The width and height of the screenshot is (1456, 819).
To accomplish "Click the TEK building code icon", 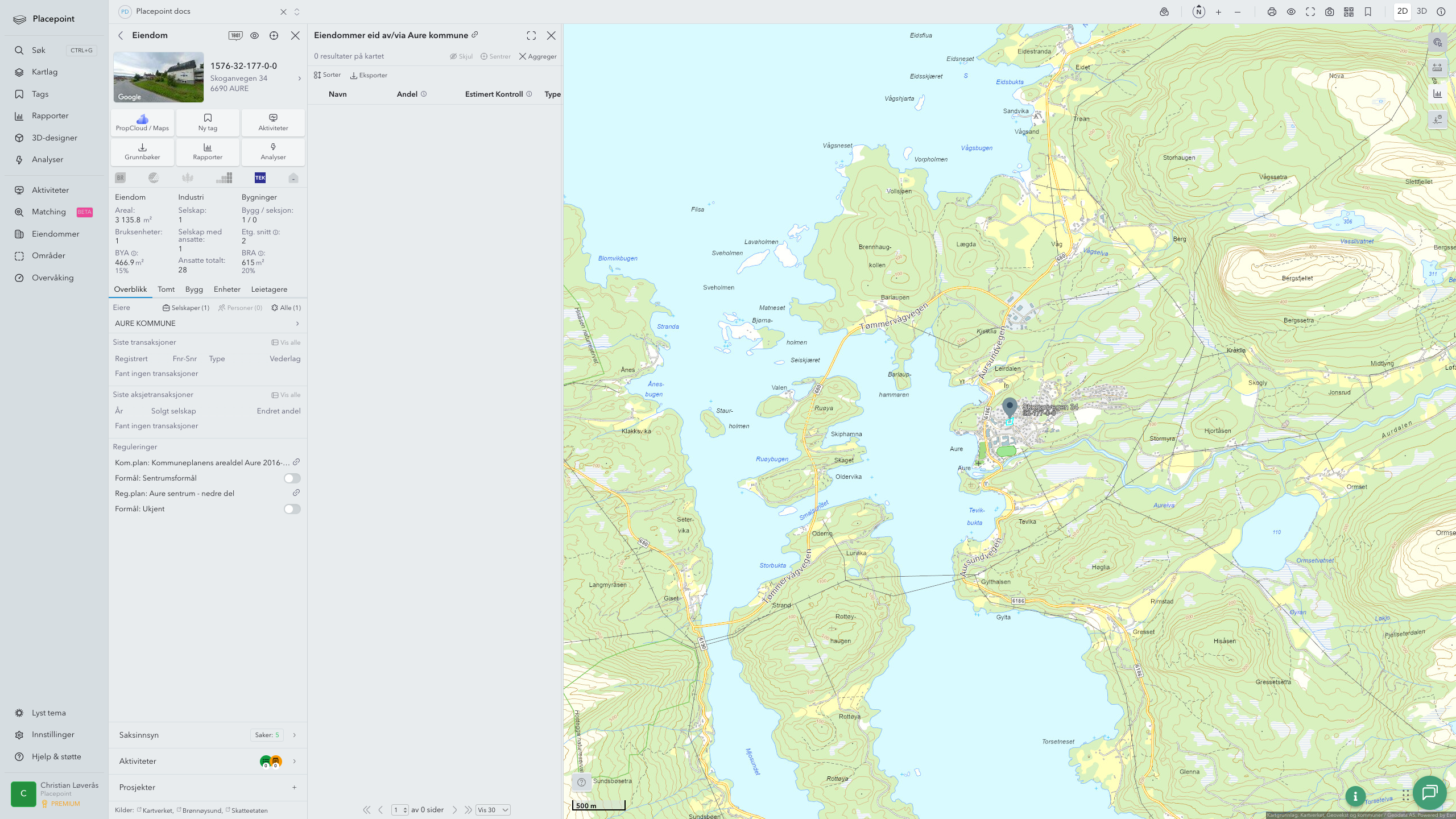I will pos(260,177).
